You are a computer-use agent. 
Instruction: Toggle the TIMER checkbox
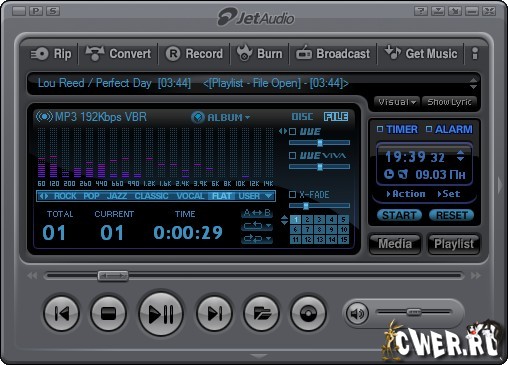(380, 129)
